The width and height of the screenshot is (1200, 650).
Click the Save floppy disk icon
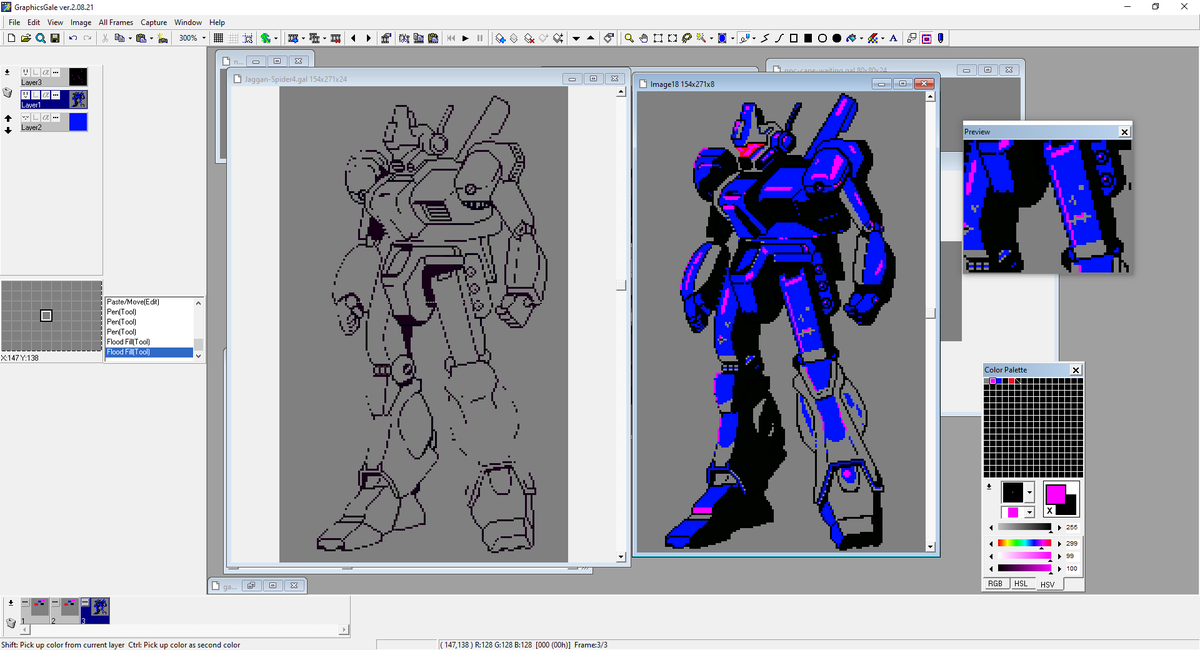click(55, 38)
